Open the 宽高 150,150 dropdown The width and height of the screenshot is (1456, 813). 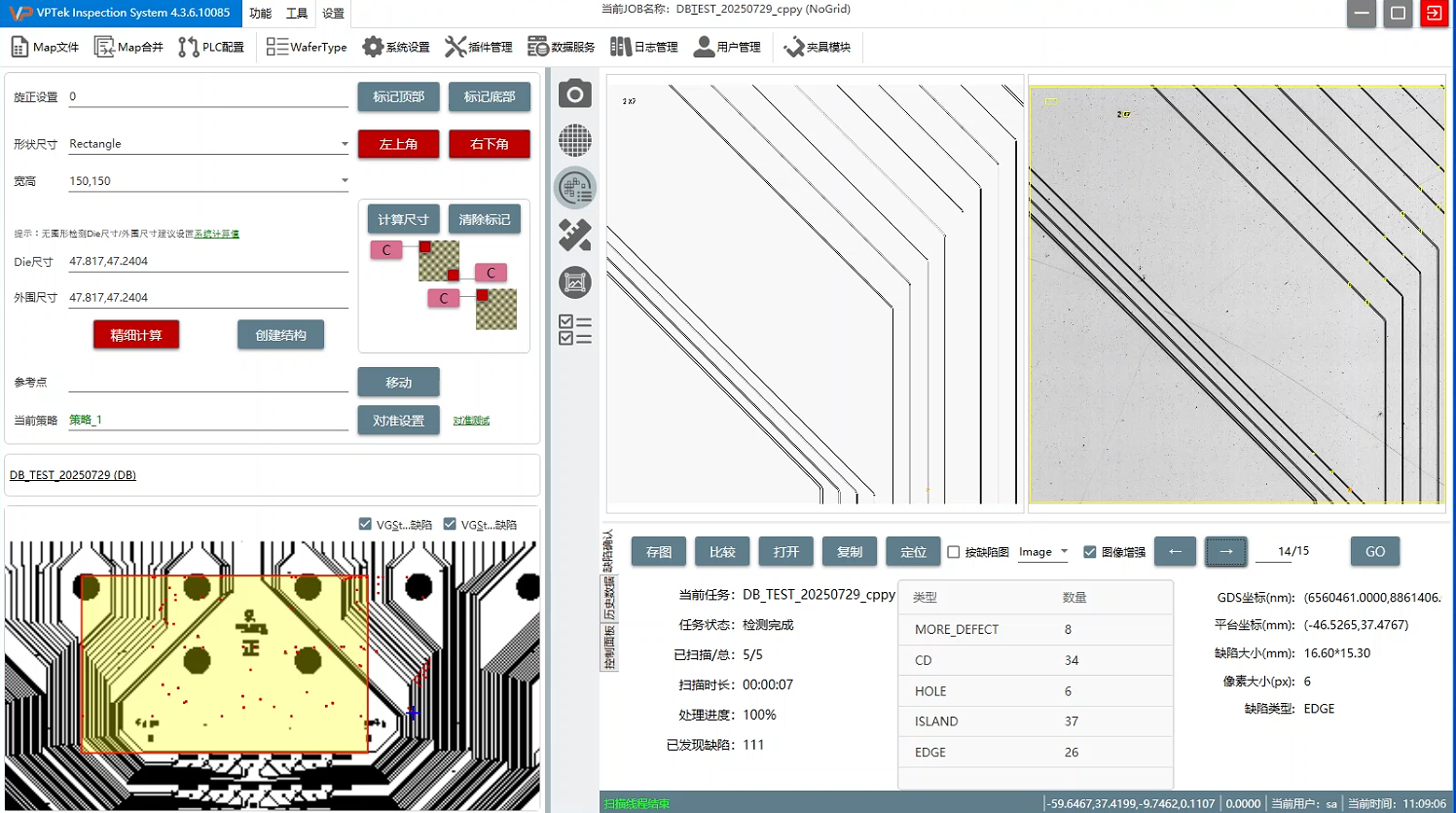[x=345, y=181]
